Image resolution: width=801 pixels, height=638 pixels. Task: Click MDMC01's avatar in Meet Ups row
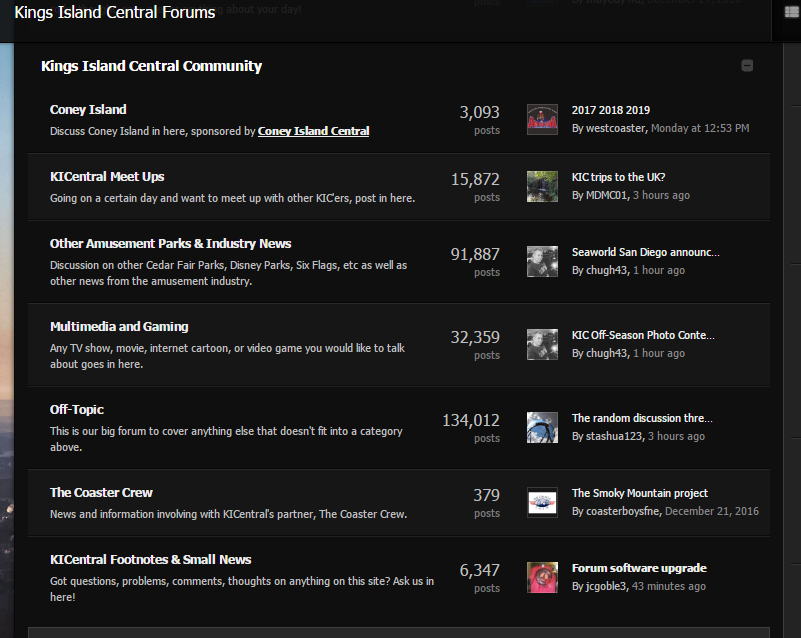click(x=542, y=186)
